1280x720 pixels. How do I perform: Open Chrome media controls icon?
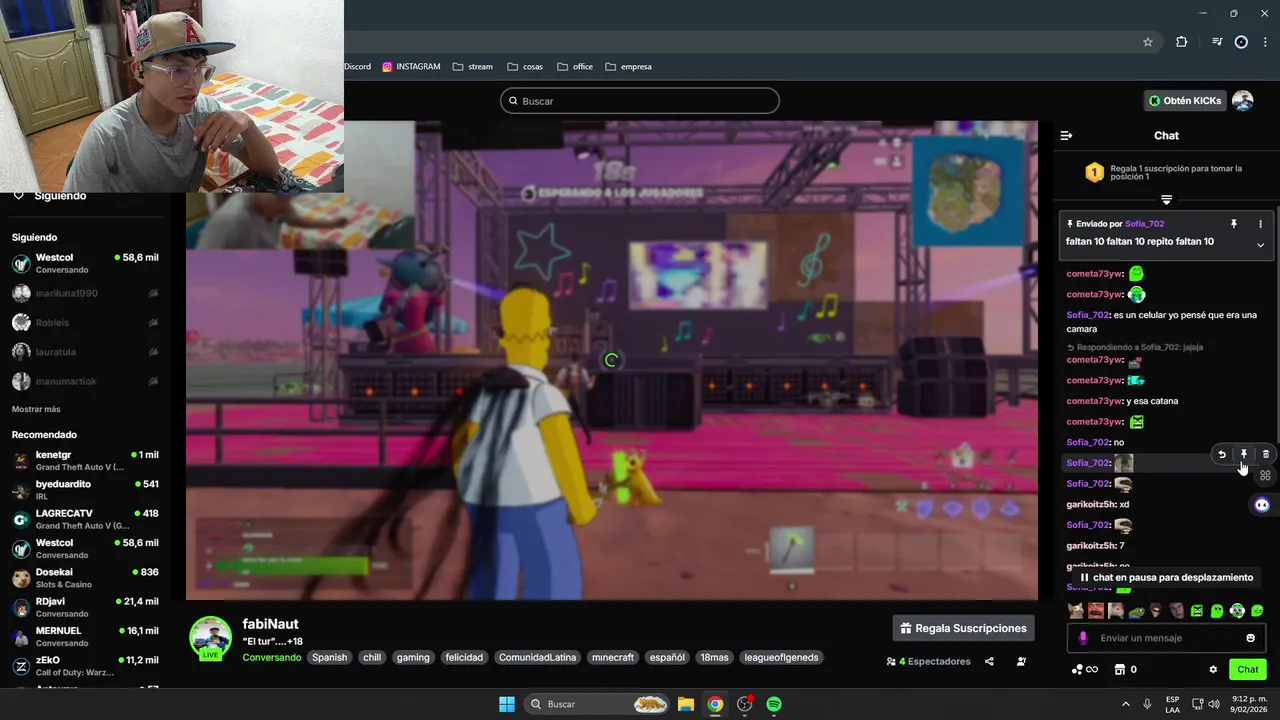click(x=1217, y=42)
